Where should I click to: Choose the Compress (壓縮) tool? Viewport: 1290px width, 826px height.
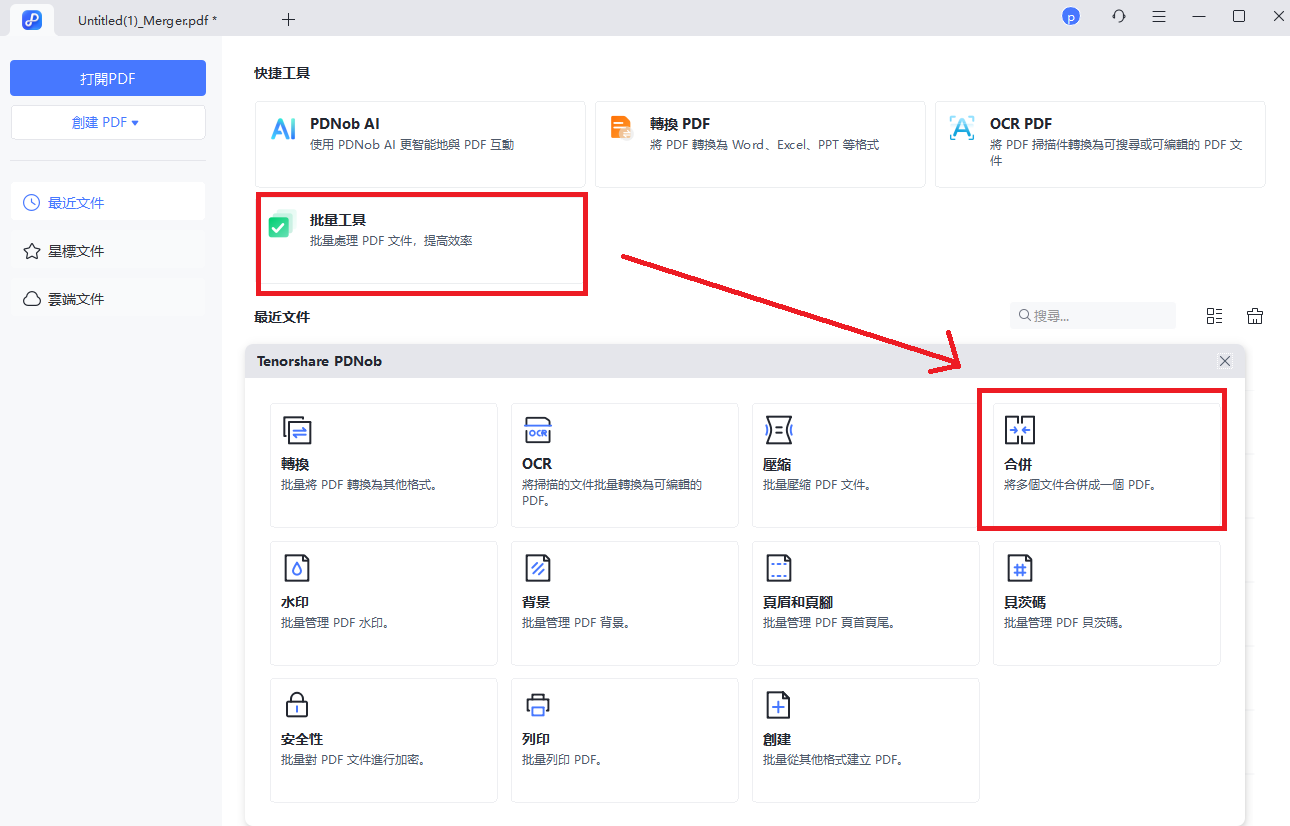click(865, 465)
